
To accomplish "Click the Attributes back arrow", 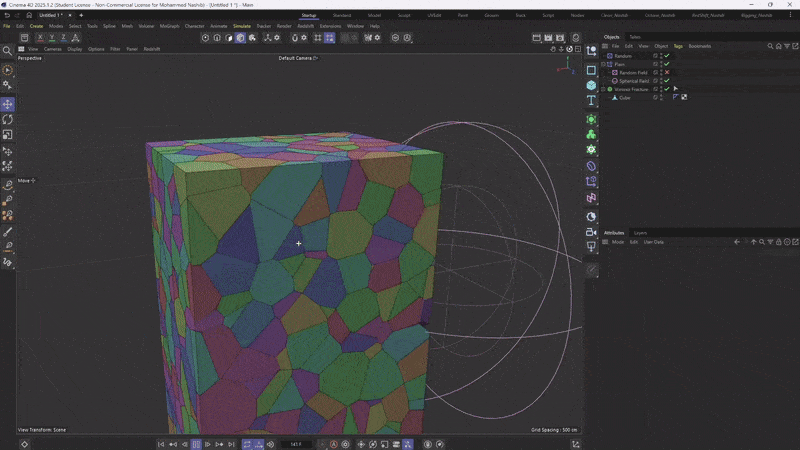I will tap(737, 242).
